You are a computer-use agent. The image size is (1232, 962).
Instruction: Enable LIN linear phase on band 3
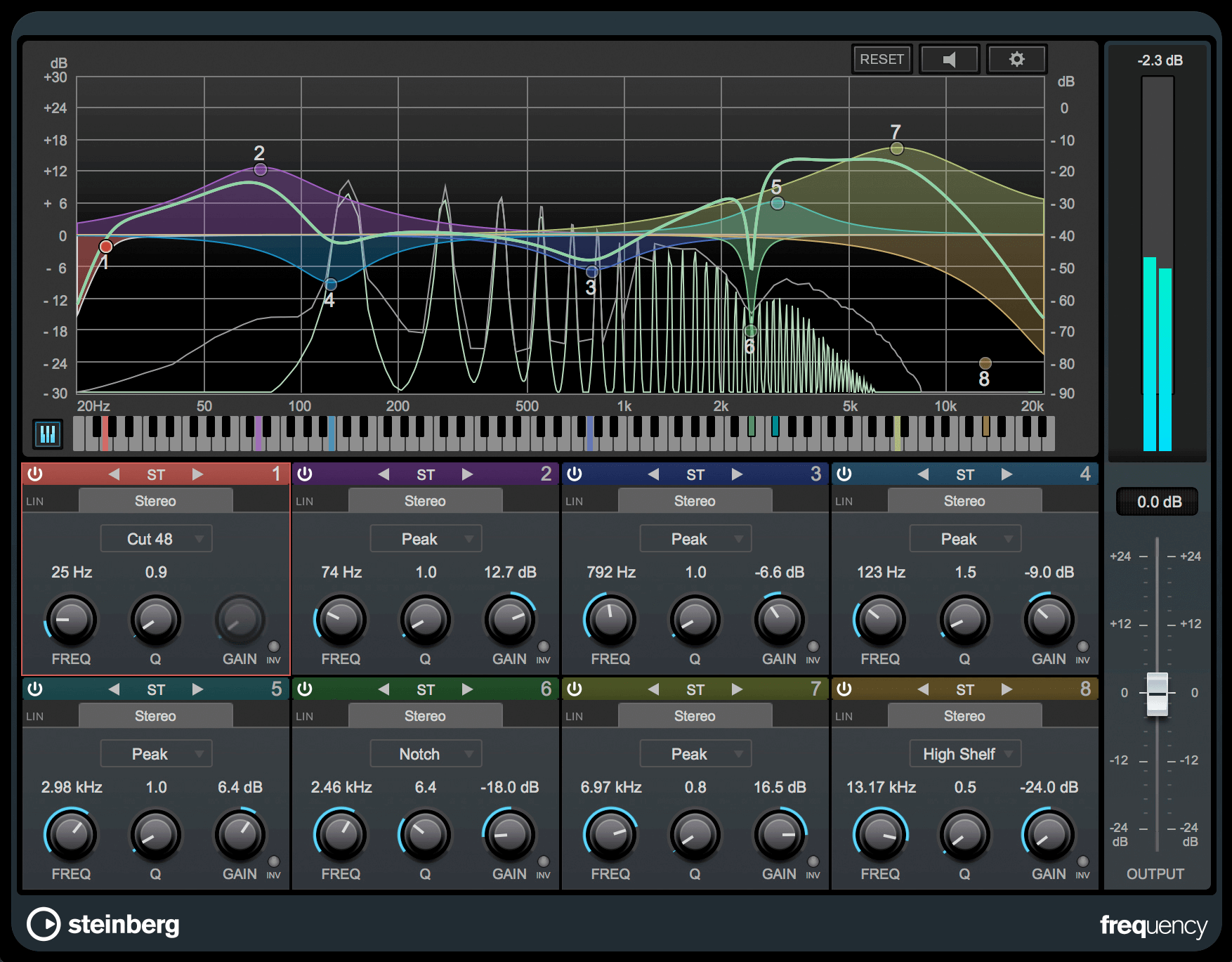pyautogui.click(x=575, y=502)
